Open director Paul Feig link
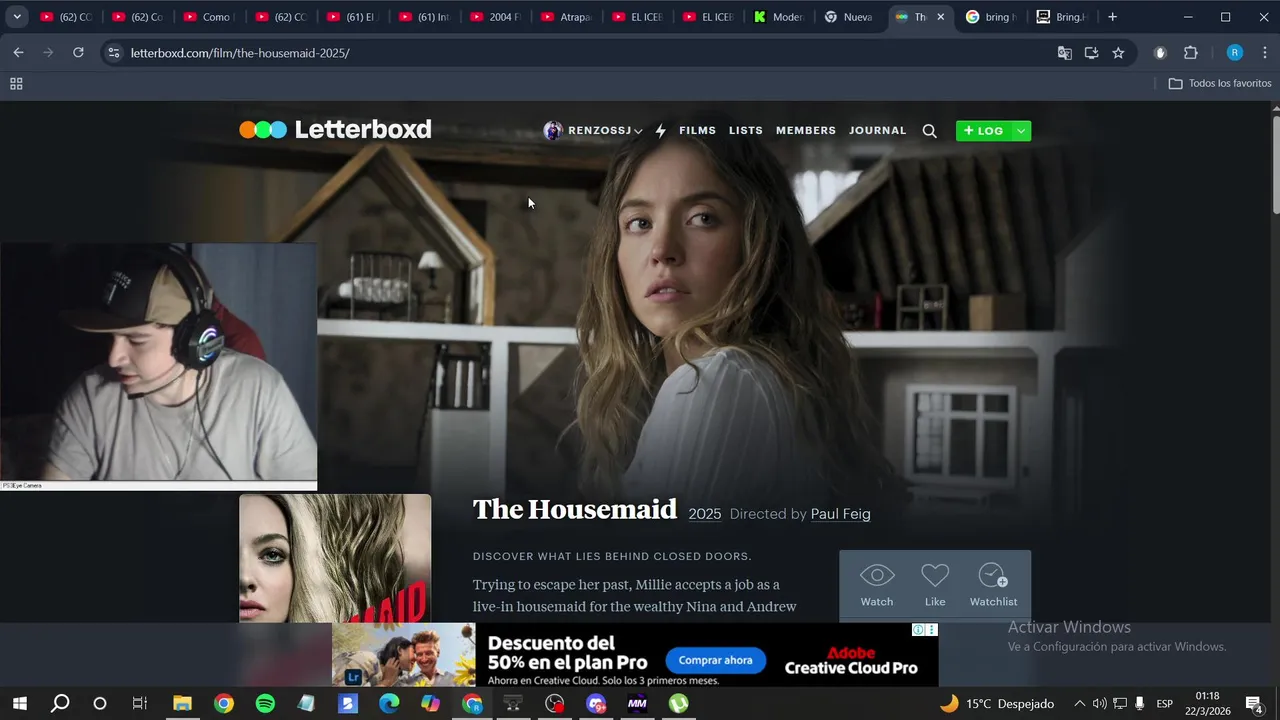The image size is (1280, 720). (x=840, y=514)
